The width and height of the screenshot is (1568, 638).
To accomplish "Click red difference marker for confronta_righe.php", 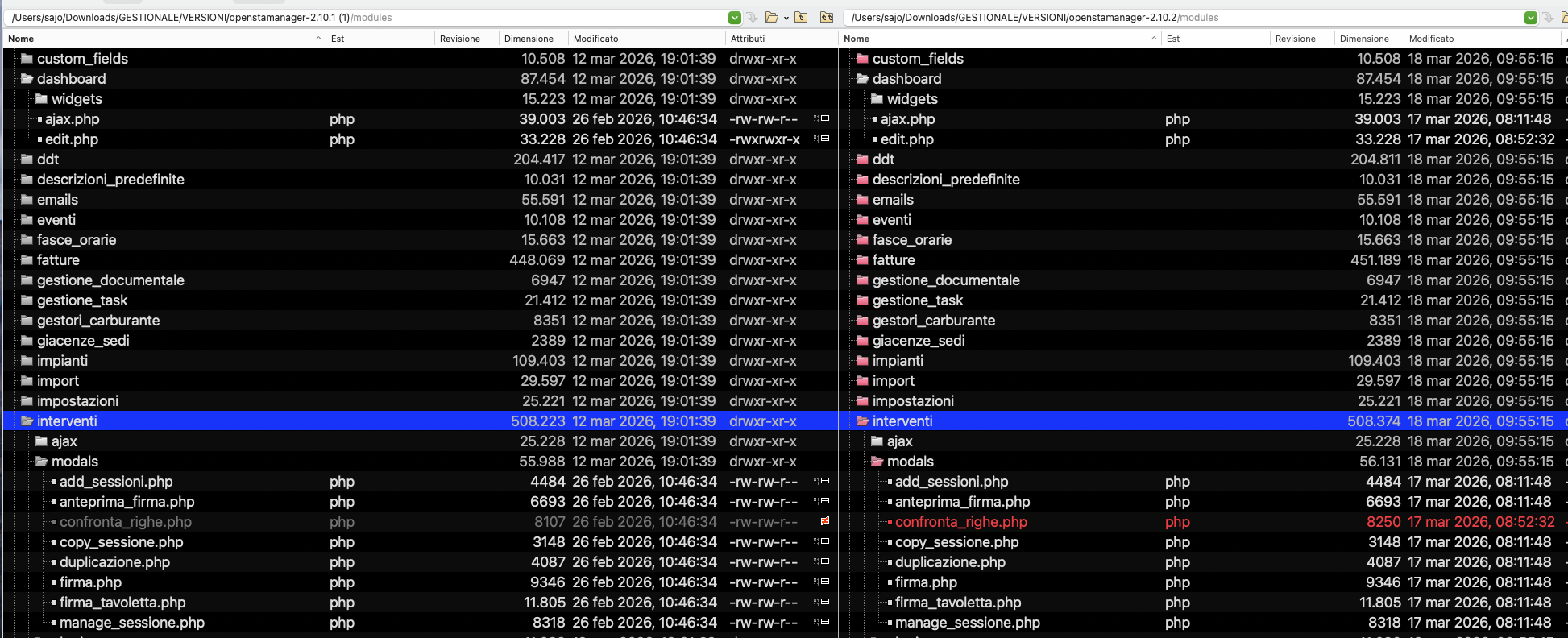I will [824, 522].
